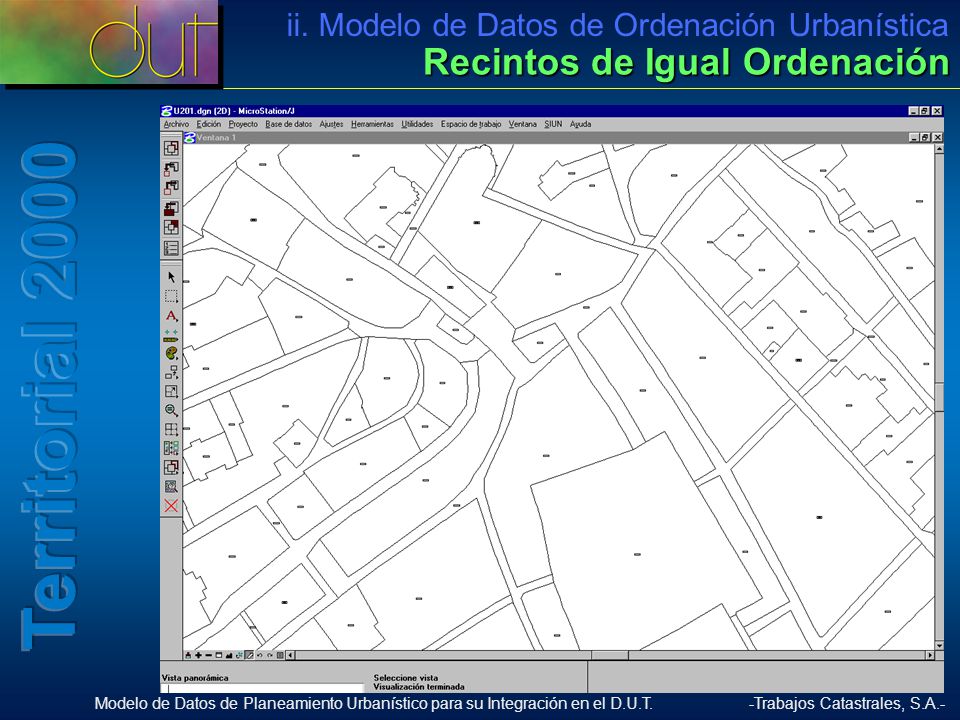The height and width of the screenshot is (720, 960).
Task: Open the Base de datos menu
Action: pos(288,124)
